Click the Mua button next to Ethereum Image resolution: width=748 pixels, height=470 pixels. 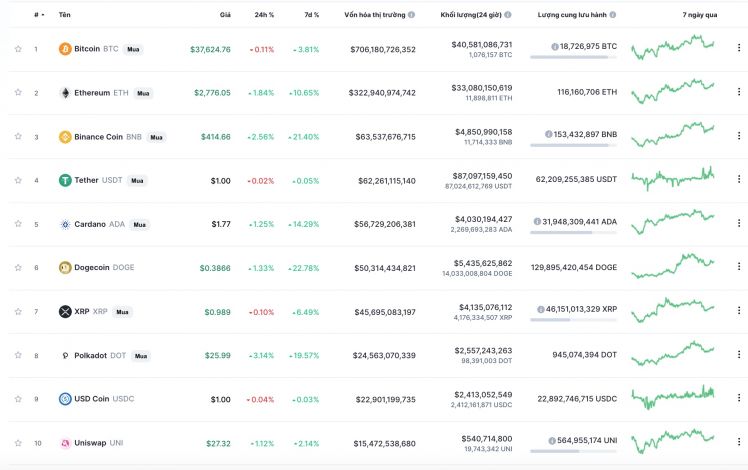[143, 93]
